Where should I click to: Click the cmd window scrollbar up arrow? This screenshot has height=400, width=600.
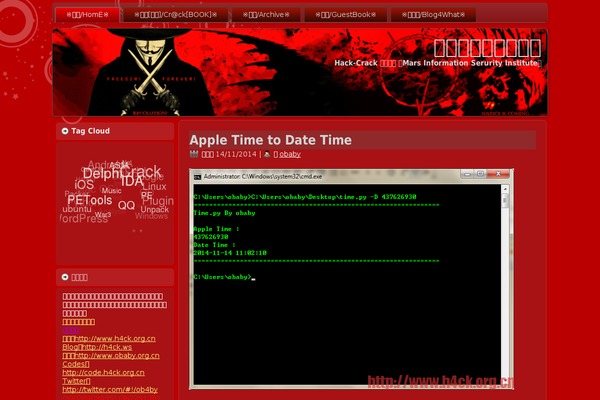505,189
